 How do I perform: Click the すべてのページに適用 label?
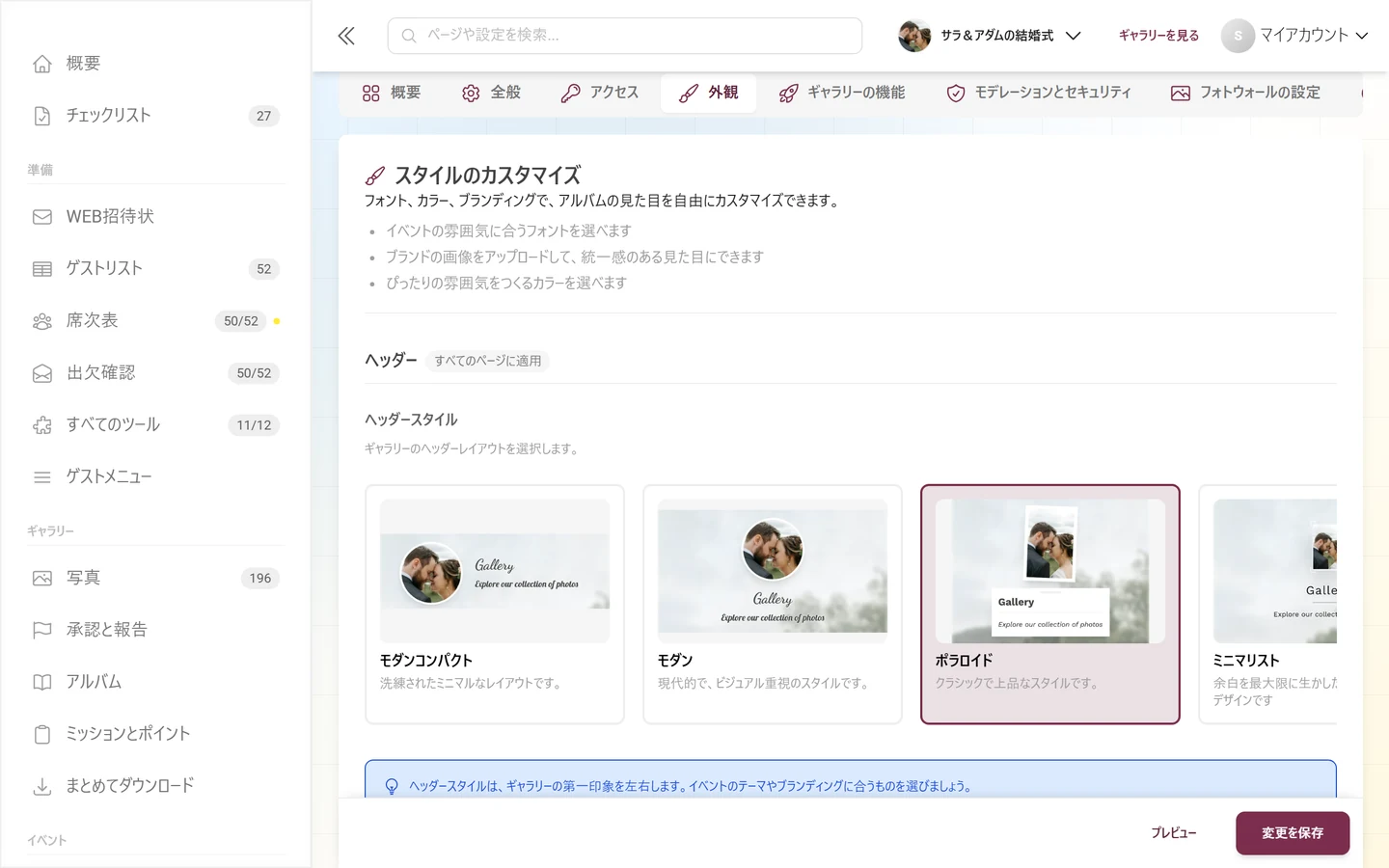click(x=488, y=361)
